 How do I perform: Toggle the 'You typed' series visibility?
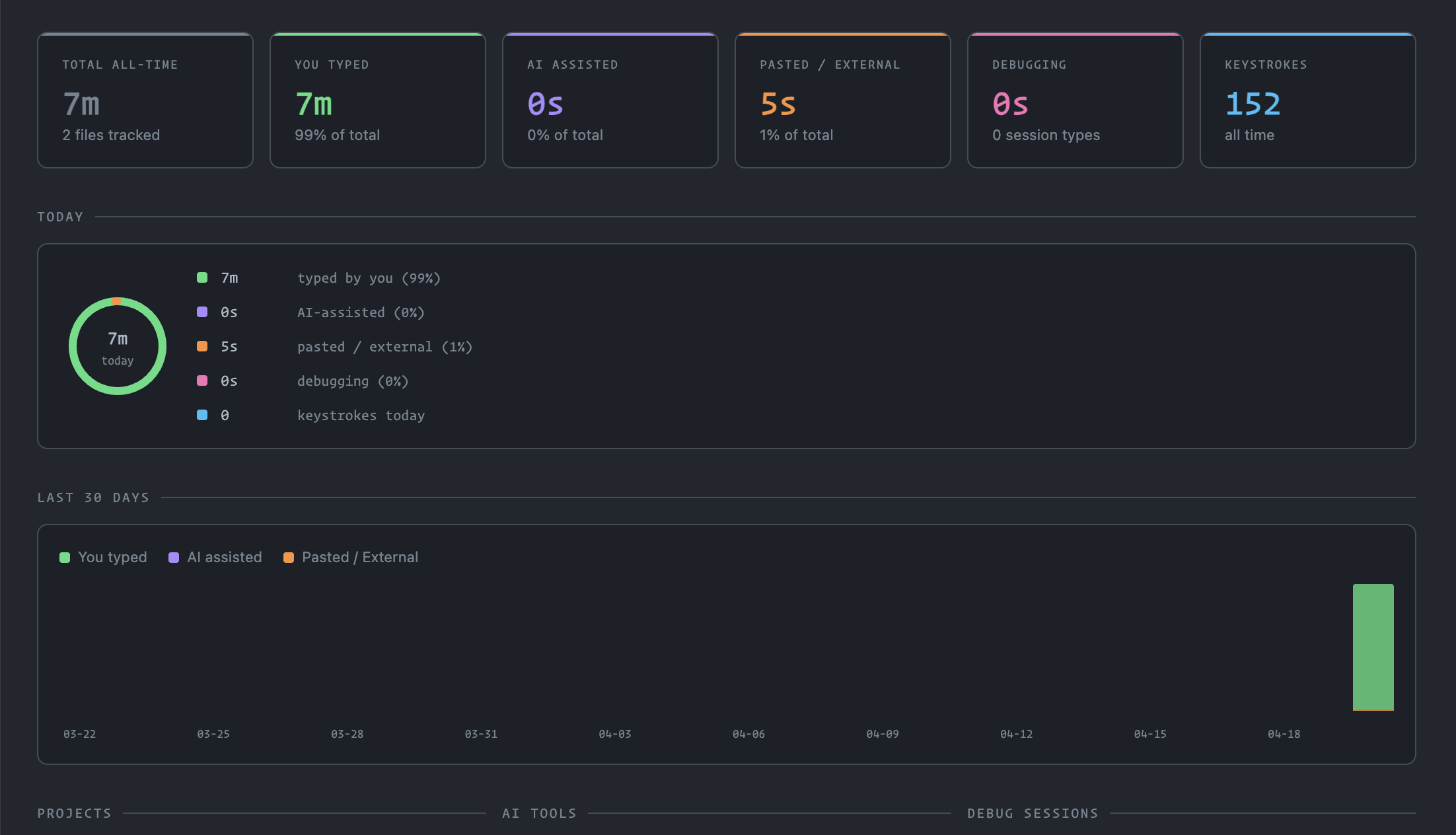pos(112,557)
